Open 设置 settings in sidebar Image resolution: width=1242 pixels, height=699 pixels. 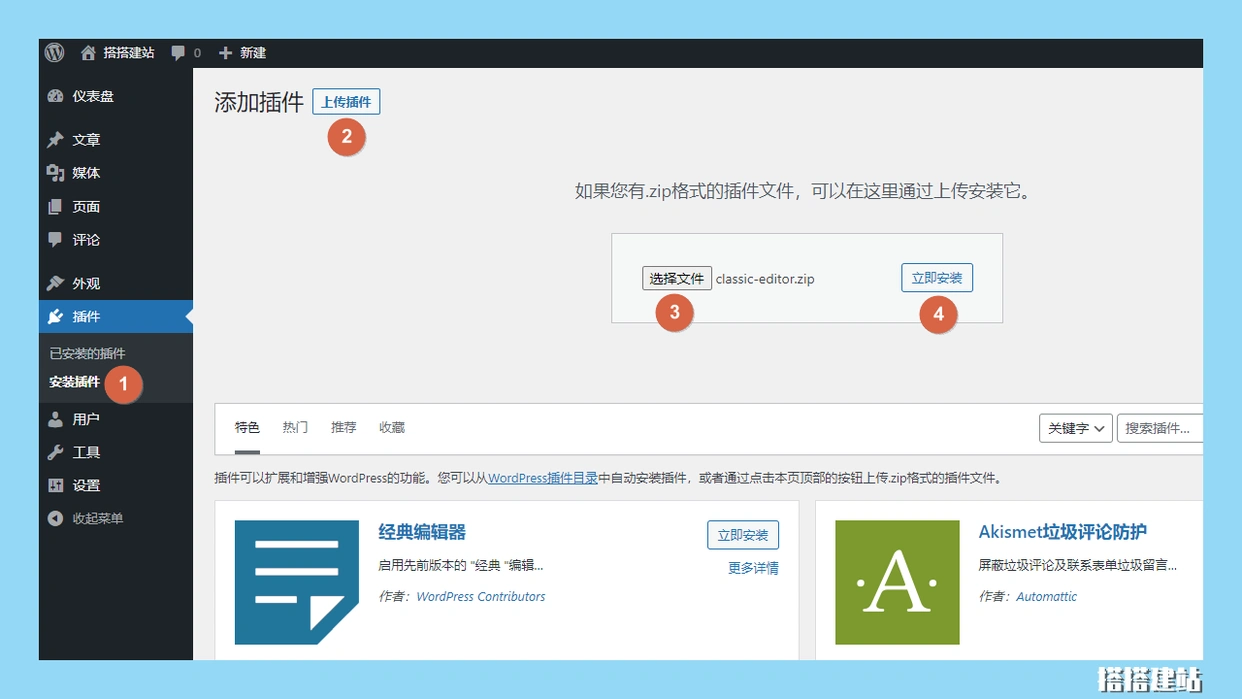click(86, 485)
